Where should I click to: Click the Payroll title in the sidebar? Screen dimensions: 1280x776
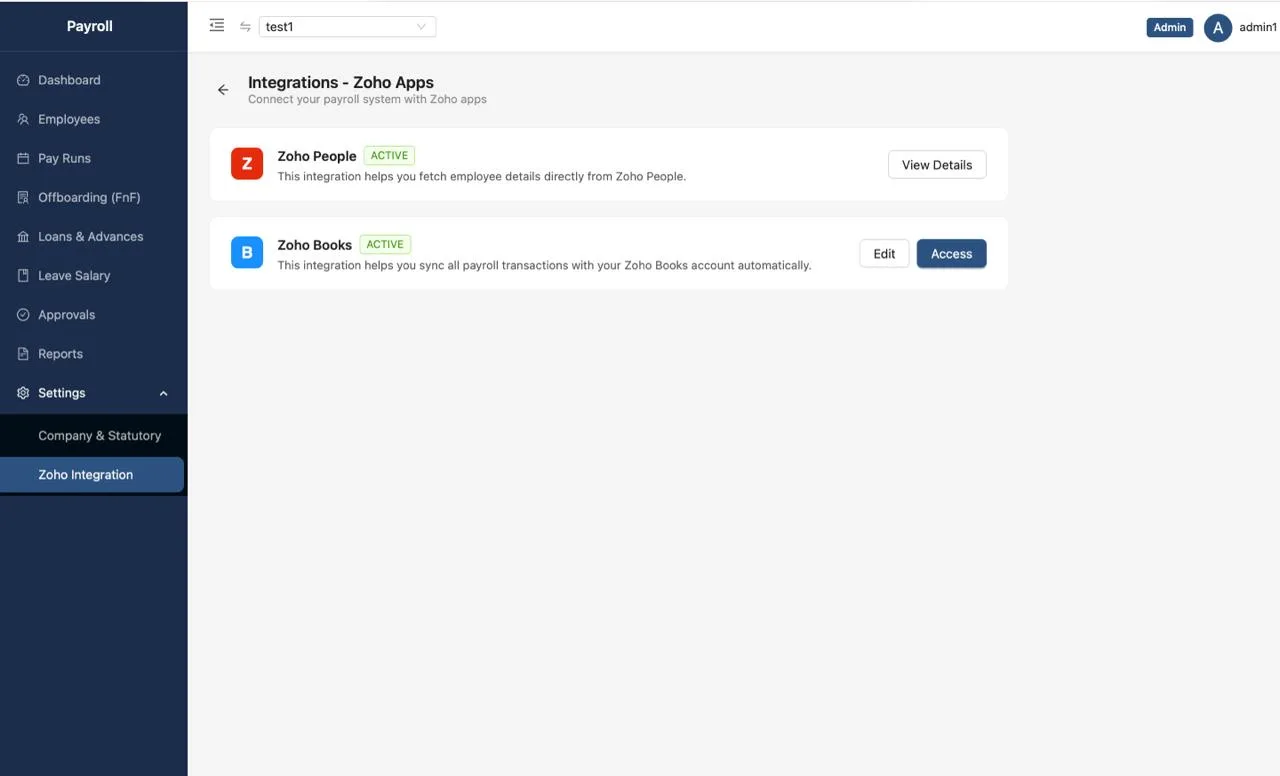coord(90,27)
